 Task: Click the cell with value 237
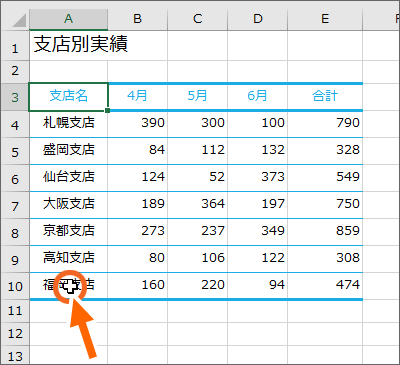click(x=197, y=232)
